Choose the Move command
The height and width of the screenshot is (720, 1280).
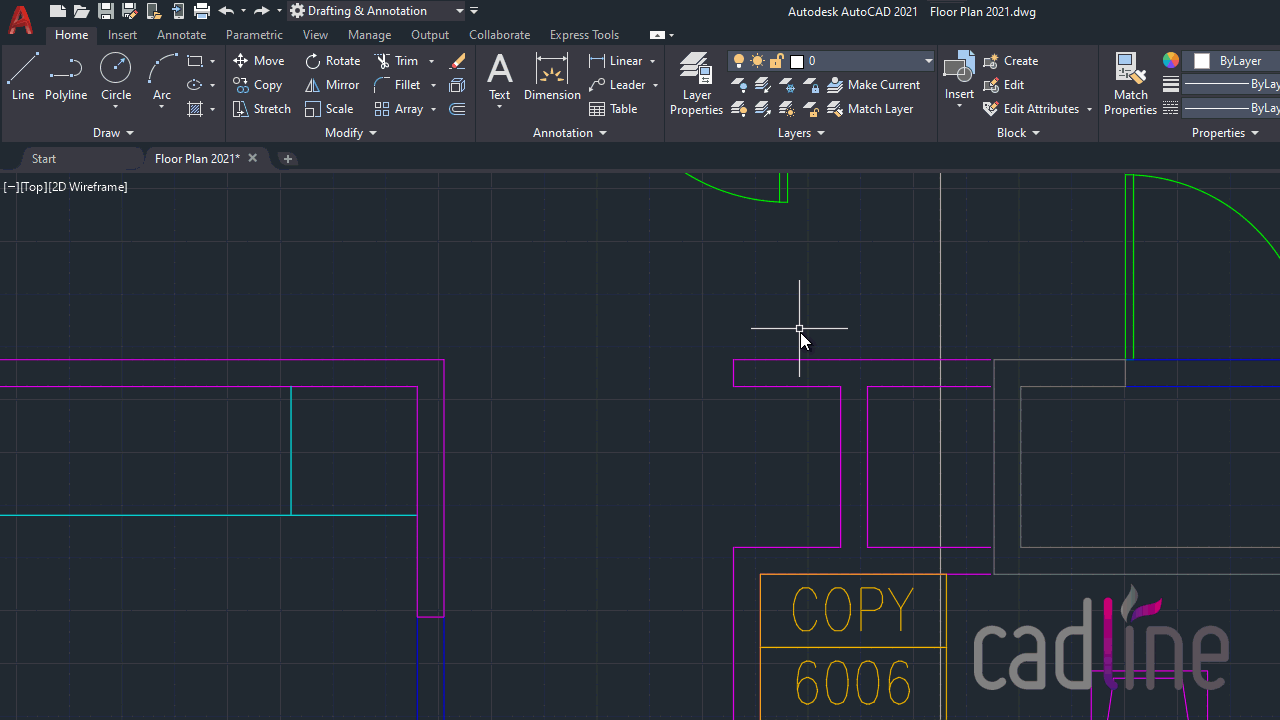[259, 61]
